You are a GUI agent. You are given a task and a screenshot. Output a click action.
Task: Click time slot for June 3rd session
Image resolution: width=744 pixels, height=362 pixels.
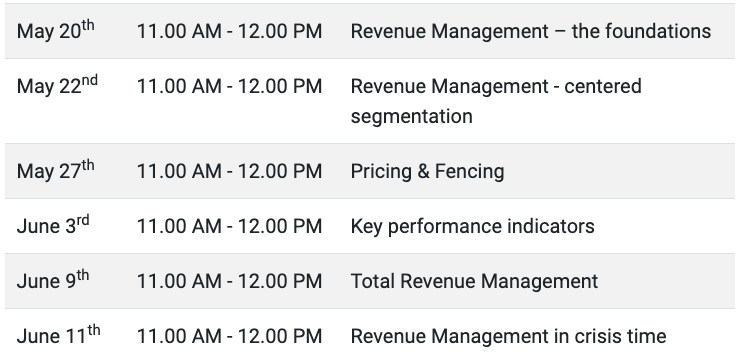pyautogui.click(x=229, y=226)
